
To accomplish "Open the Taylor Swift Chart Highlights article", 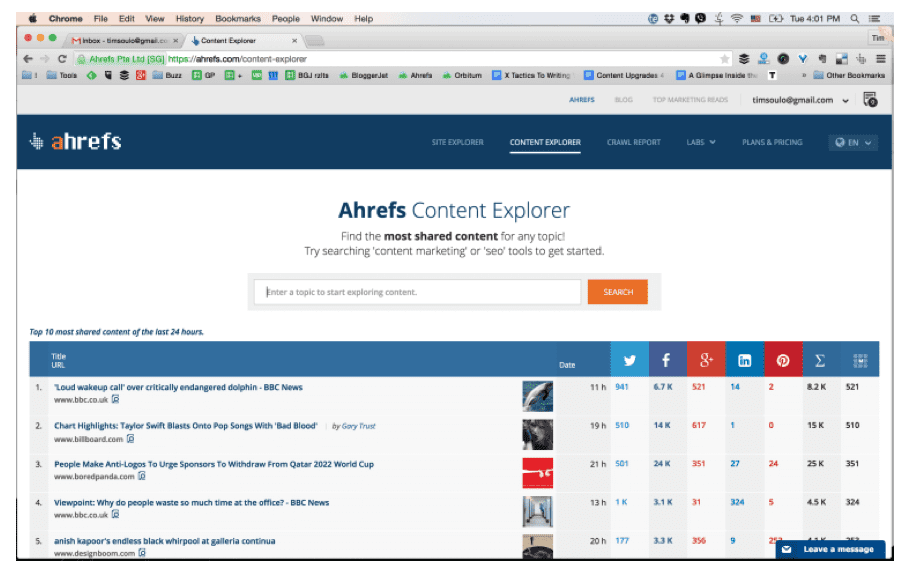I will (185, 426).
